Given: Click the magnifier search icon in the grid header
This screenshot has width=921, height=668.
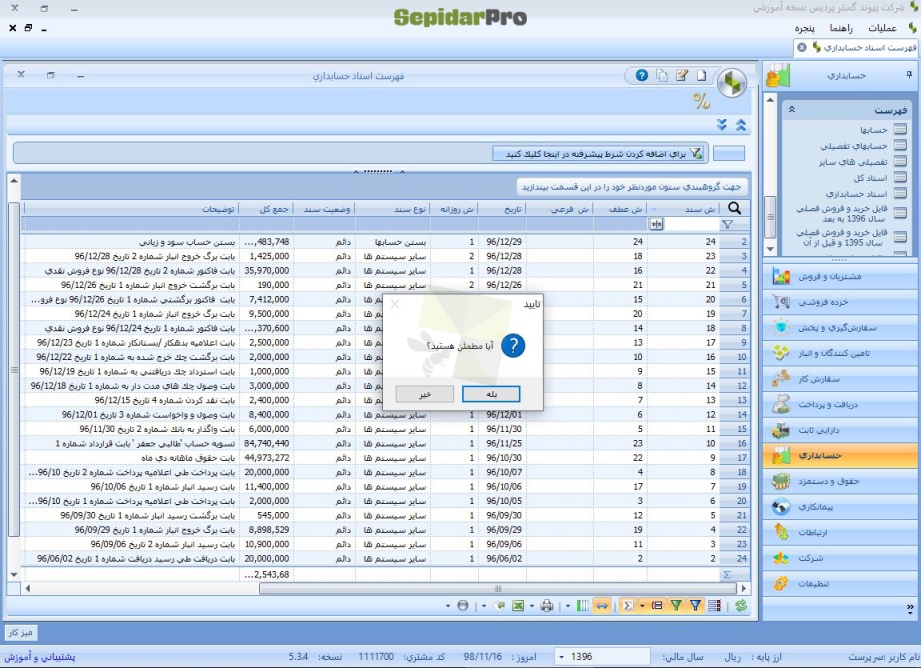Looking at the screenshot, I should pos(734,208).
